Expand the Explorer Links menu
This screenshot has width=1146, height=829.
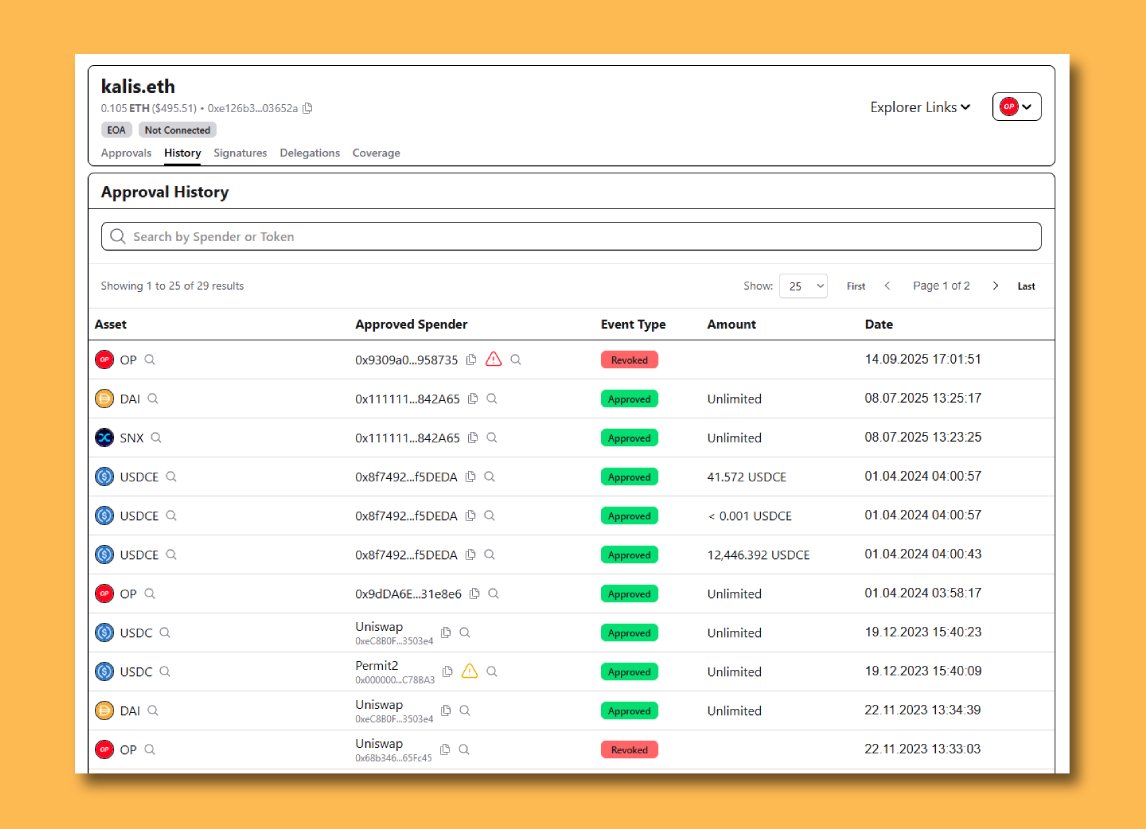click(920, 107)
